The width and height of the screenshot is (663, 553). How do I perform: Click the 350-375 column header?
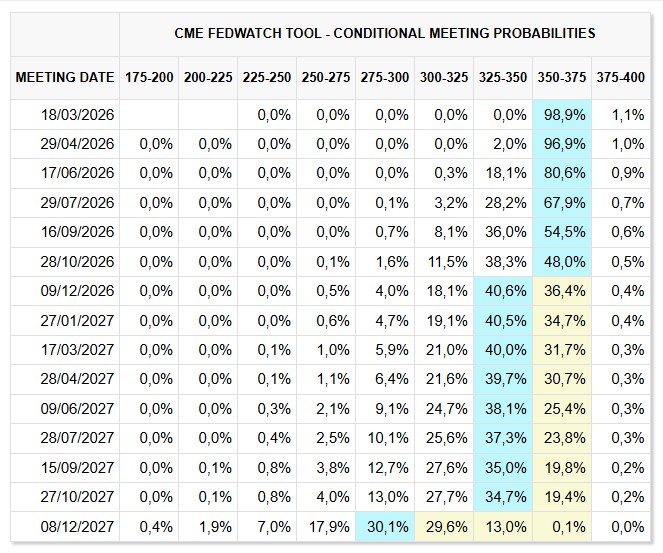[x=561, y=78]
